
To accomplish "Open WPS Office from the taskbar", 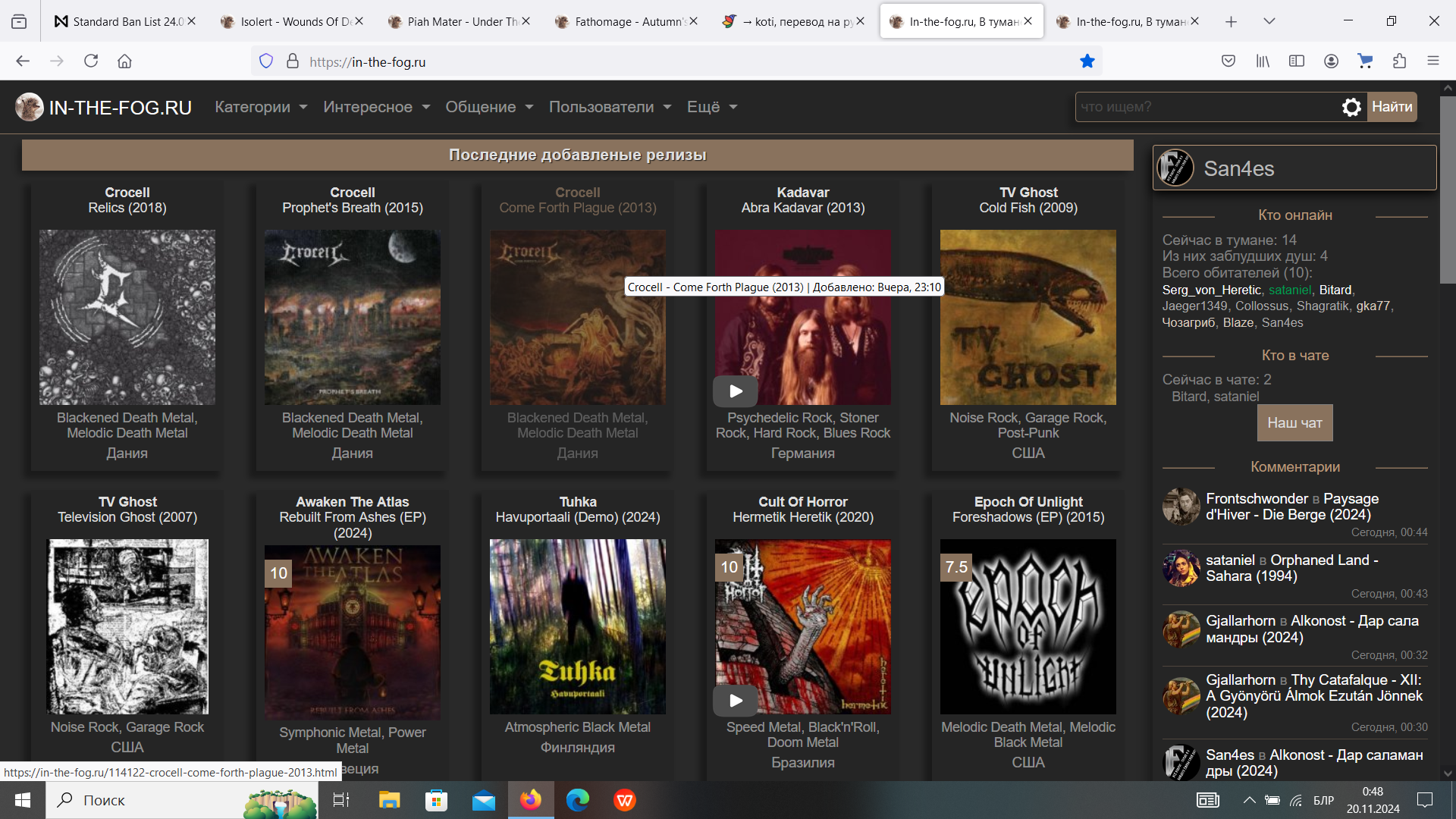I will (625, 800).
